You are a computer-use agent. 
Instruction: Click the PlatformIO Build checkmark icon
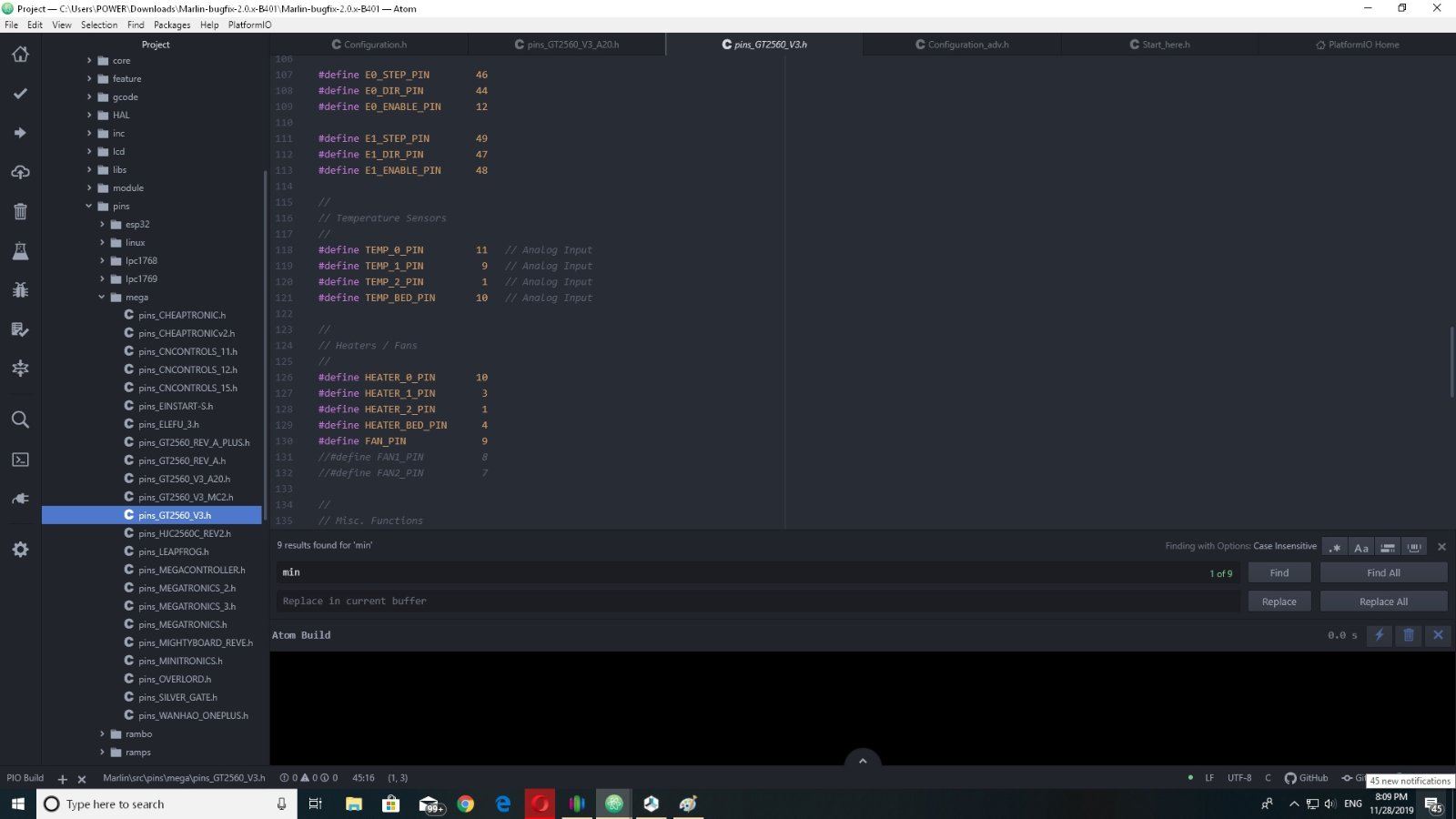pyautogui.click(x=20, y=94)
